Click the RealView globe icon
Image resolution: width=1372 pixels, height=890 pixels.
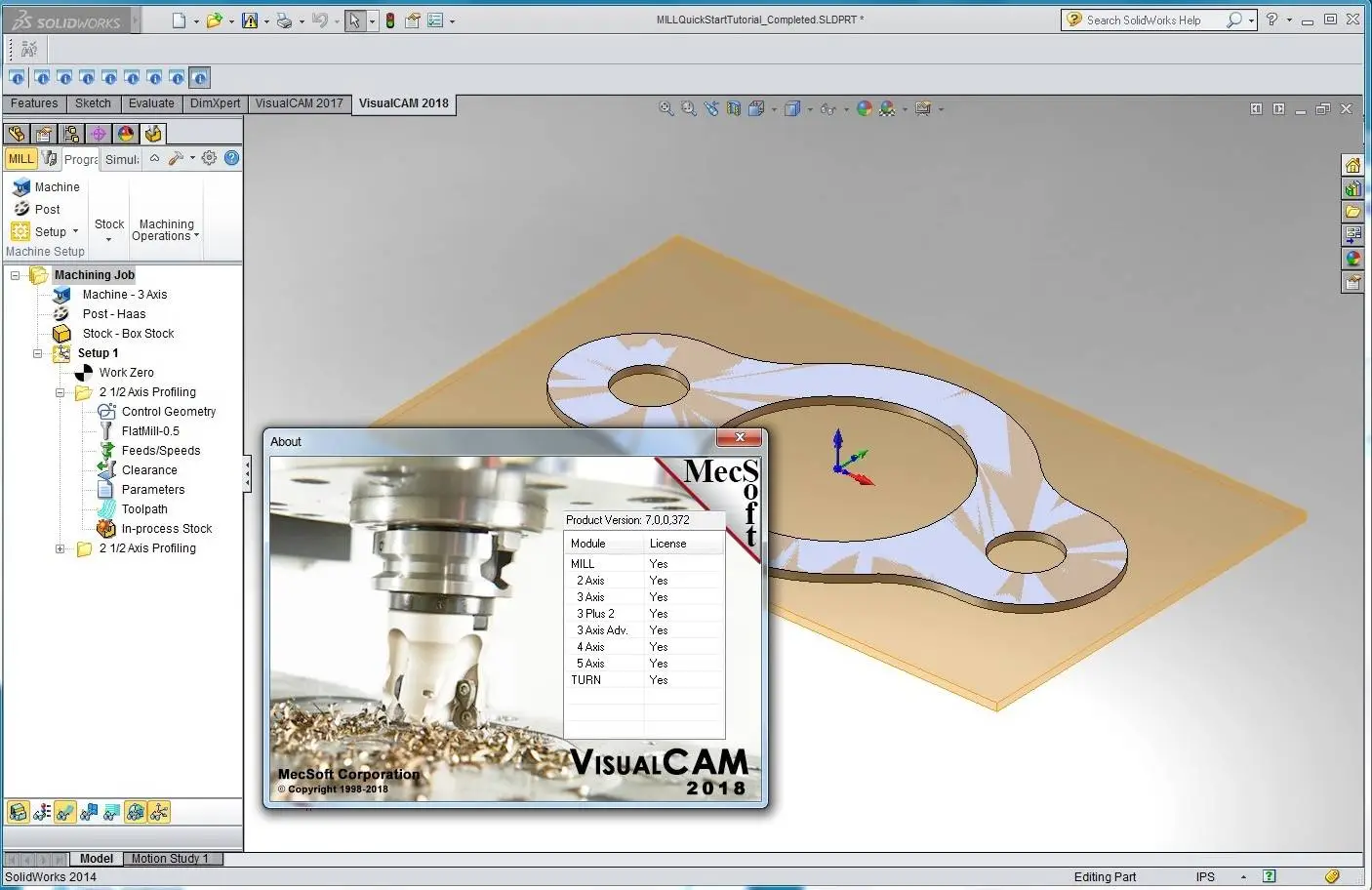click(865, 108)
